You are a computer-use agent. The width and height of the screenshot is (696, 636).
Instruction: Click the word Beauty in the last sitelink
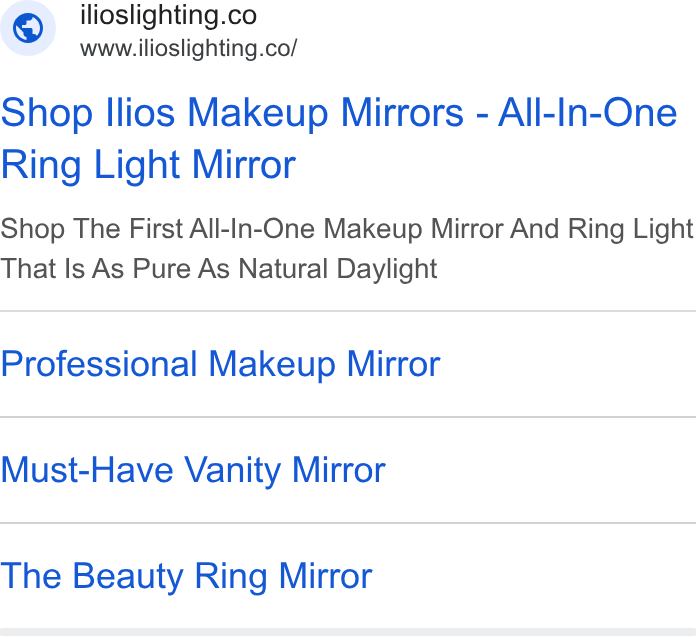click(128, 576)
